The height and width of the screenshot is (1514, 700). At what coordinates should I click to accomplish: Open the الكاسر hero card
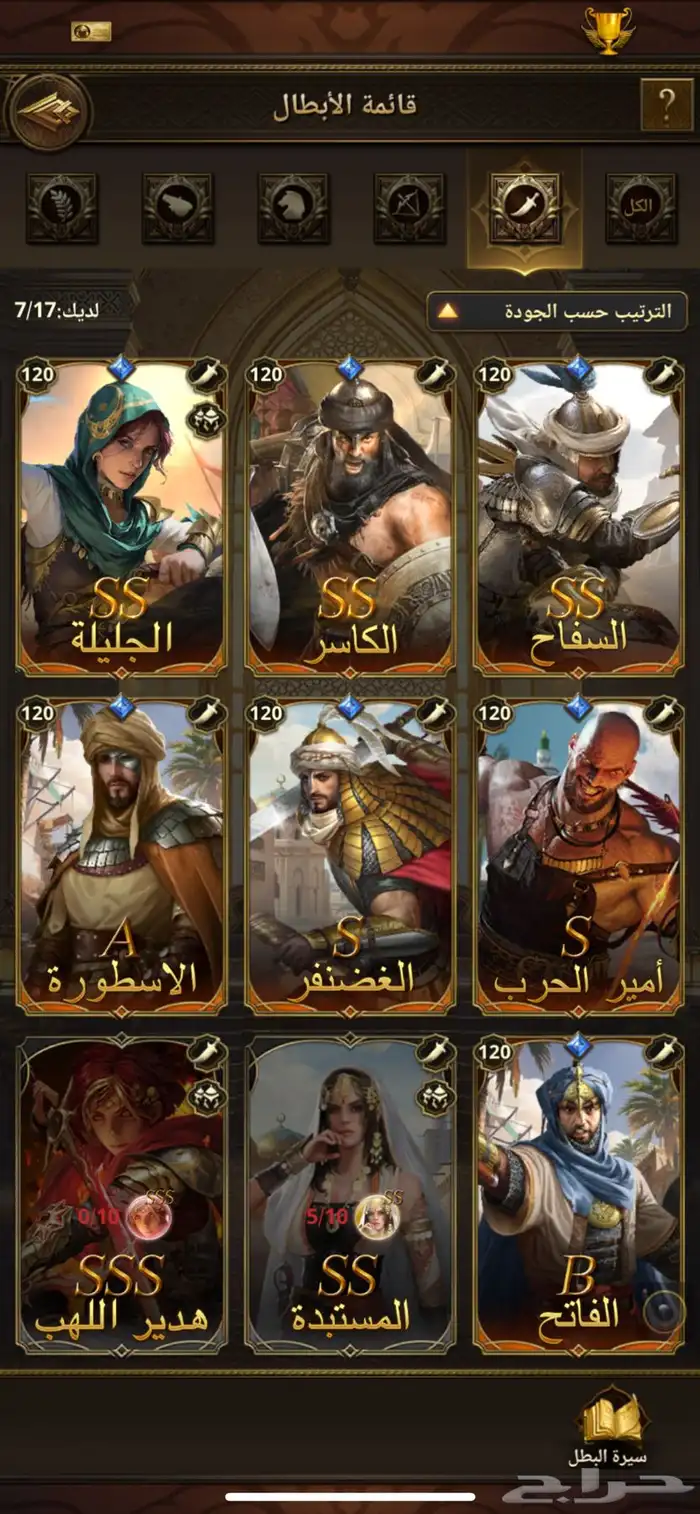coord(350,518)
